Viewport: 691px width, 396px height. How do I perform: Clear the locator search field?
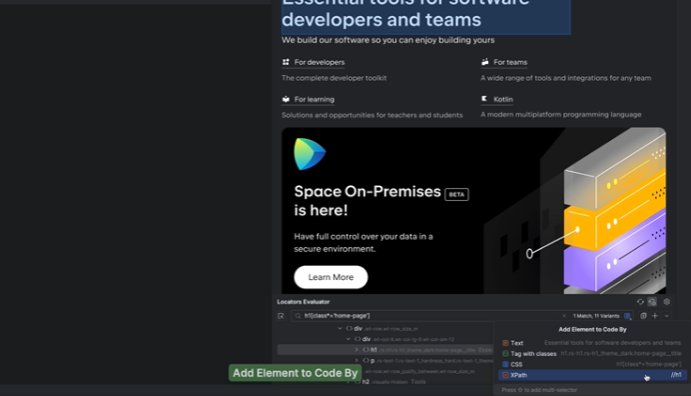pyautogui.click(x=564, y=316)
